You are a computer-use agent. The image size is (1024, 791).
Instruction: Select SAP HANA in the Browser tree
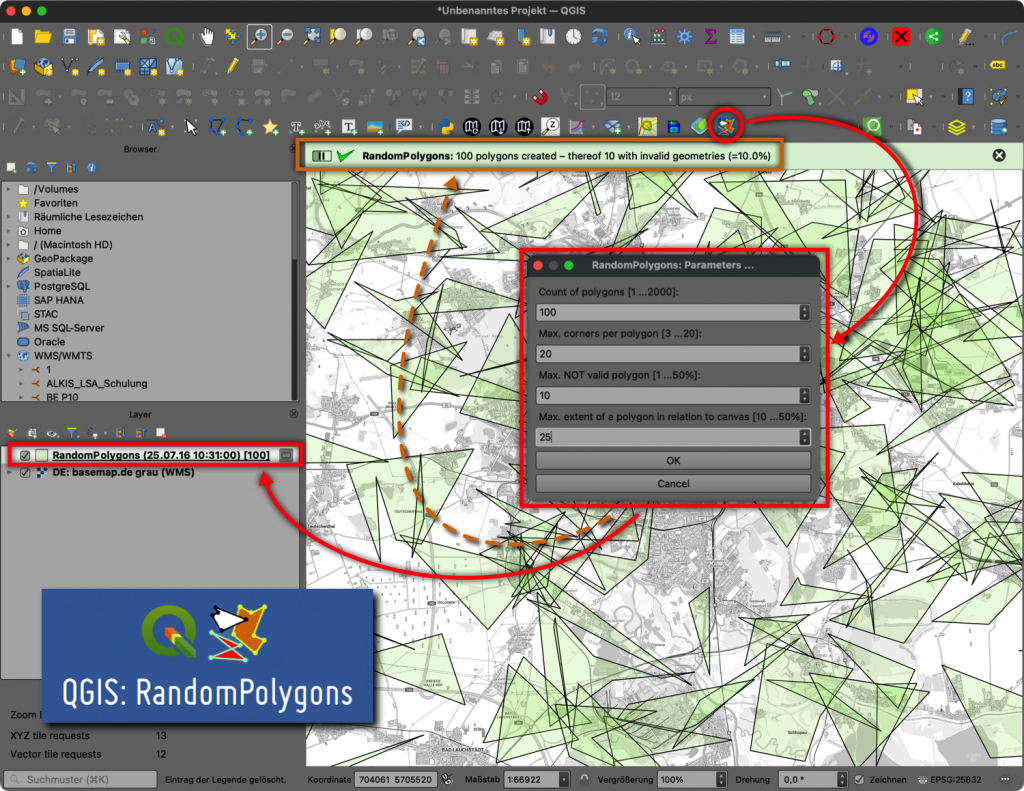pos(59,300)
